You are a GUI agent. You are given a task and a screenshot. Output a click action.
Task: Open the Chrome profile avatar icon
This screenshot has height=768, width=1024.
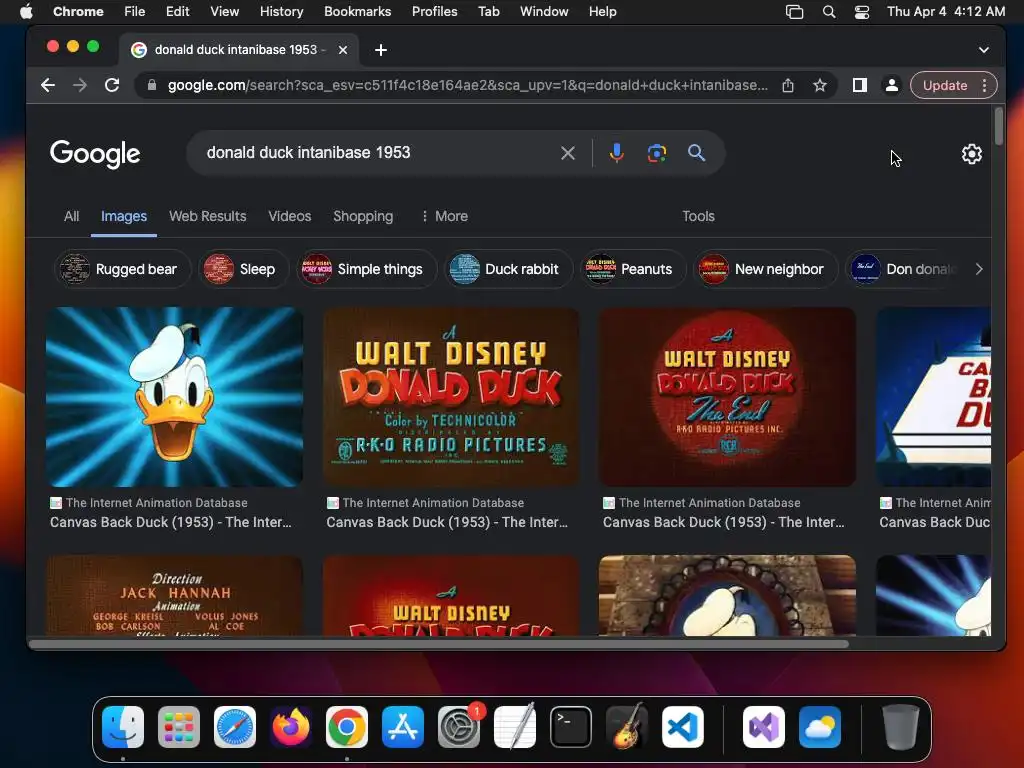click(891, 85)
